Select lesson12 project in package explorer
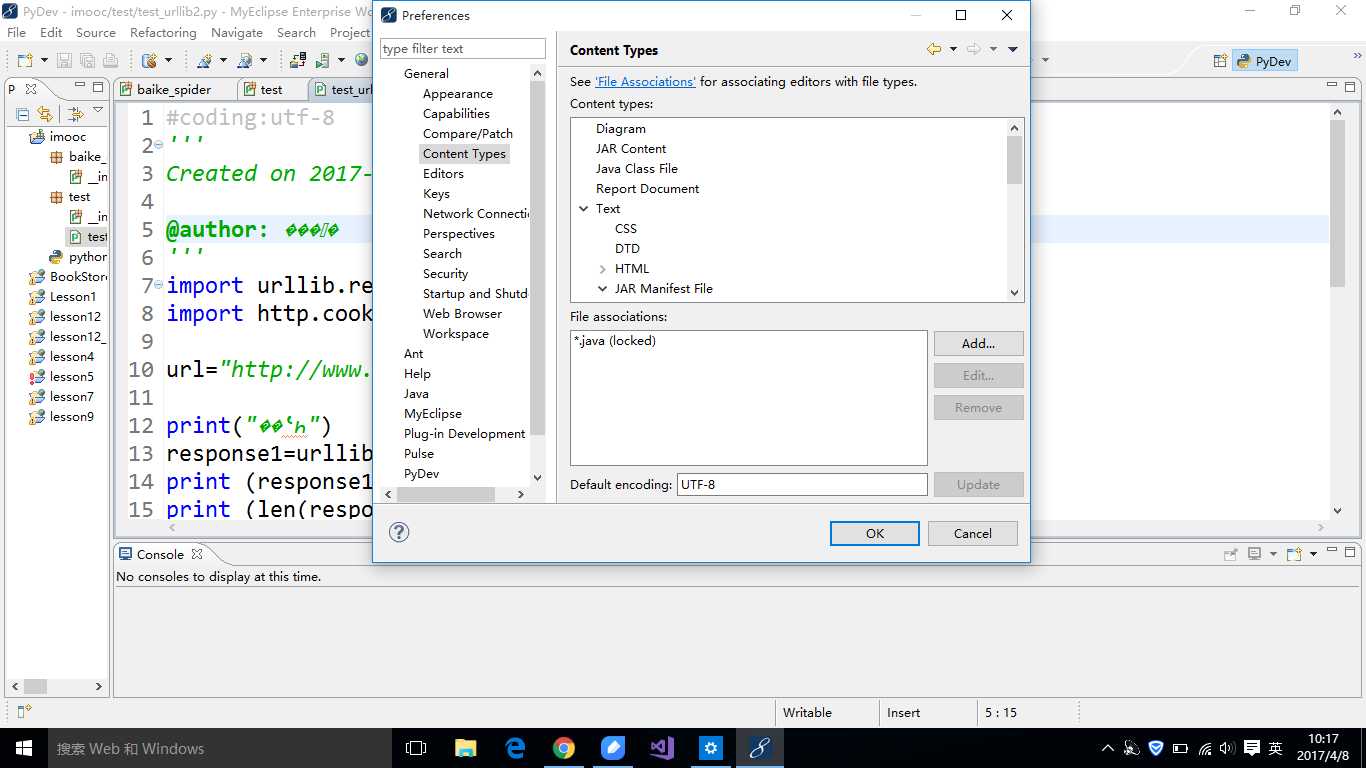Viewport: 1366px width, 768px height. [x=75, y=317]
